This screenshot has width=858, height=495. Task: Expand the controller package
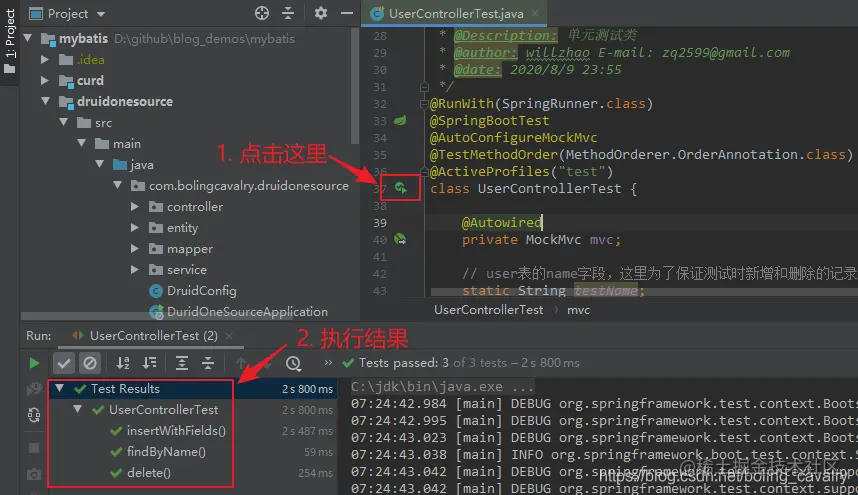click(135, 206)
